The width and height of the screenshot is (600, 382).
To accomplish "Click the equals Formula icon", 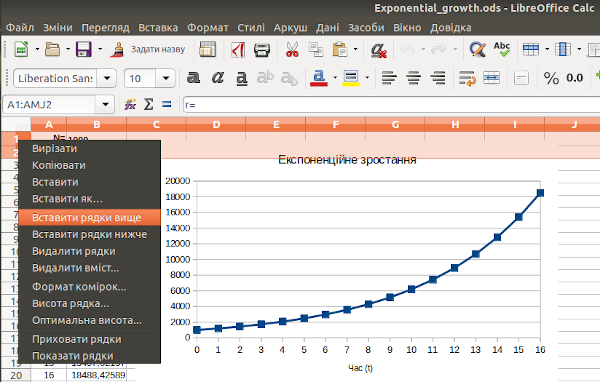I will 166,104.
